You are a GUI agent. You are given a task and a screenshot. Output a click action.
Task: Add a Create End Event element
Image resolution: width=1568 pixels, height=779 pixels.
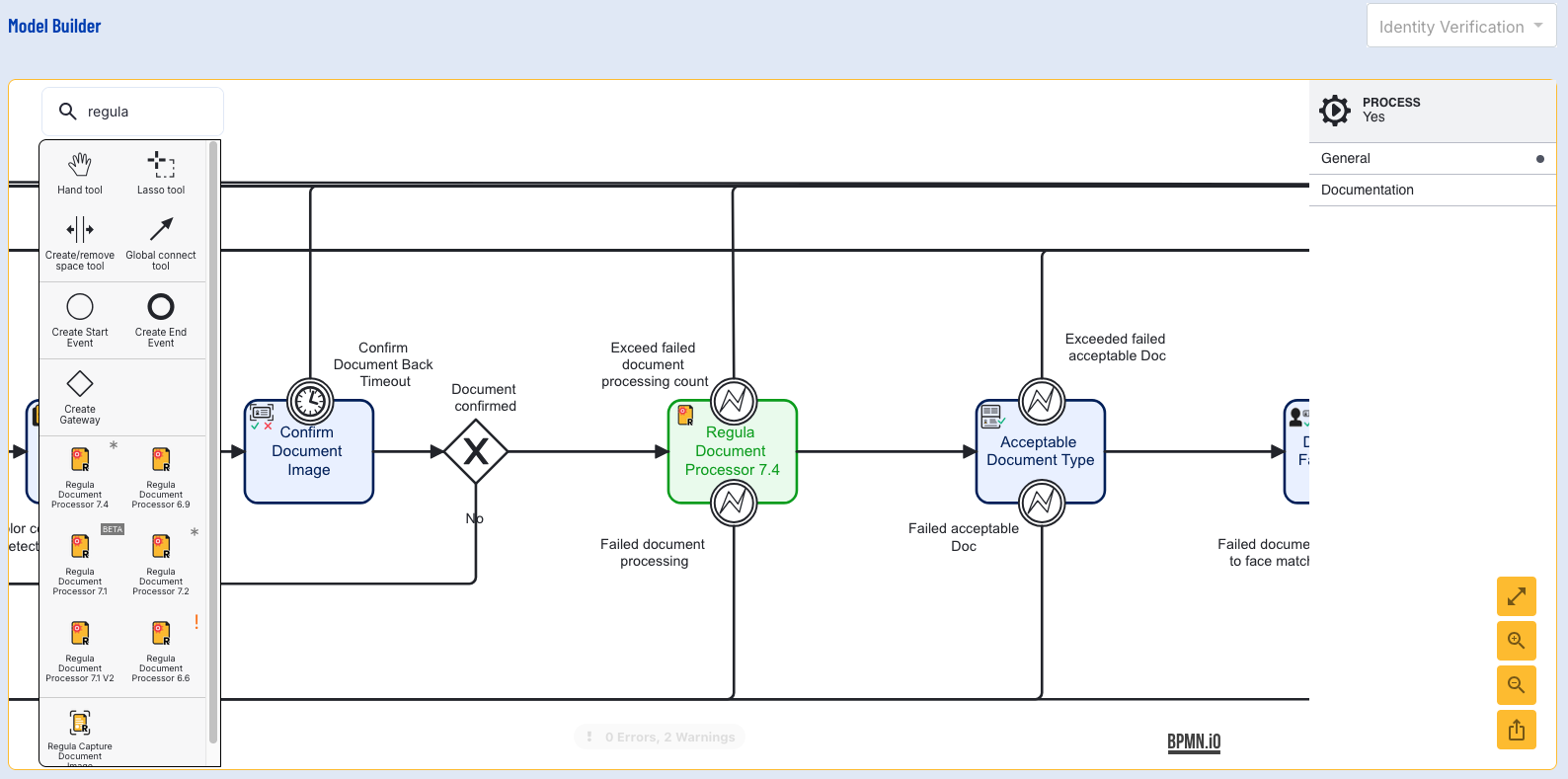(161, 320)
